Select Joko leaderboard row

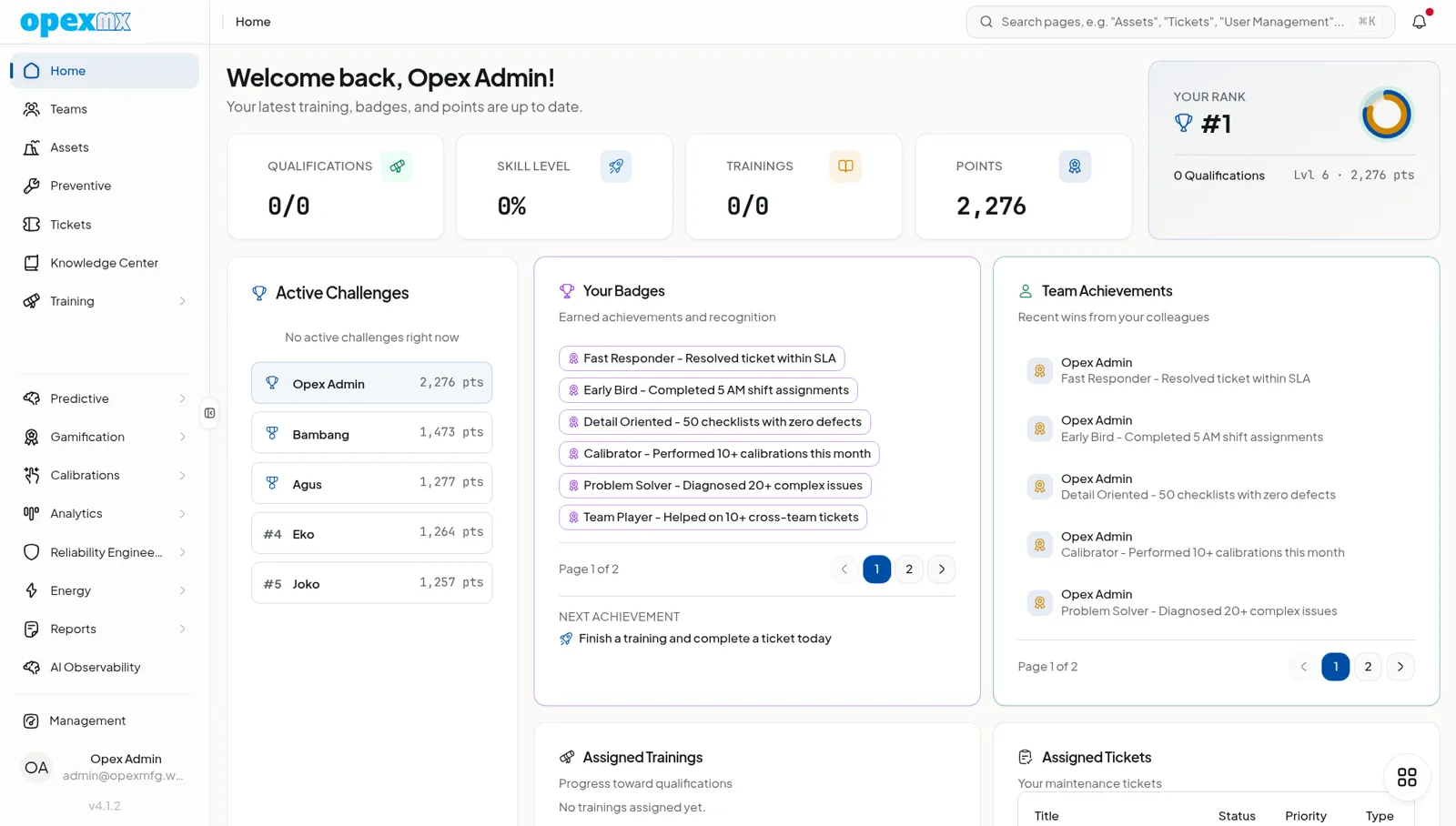[371, 583]
